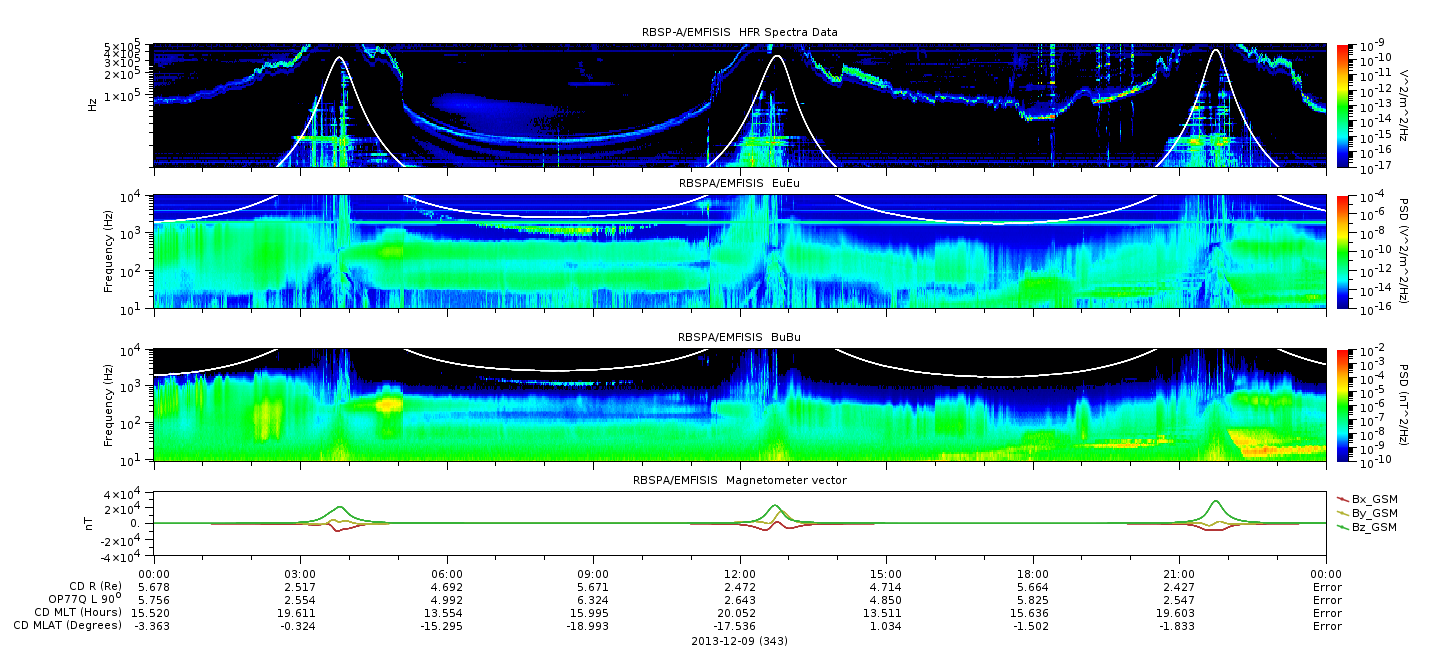1447x658 pixels.
Task: Click the HFR Spectra Data color bar
Action: pos(1343,105)
